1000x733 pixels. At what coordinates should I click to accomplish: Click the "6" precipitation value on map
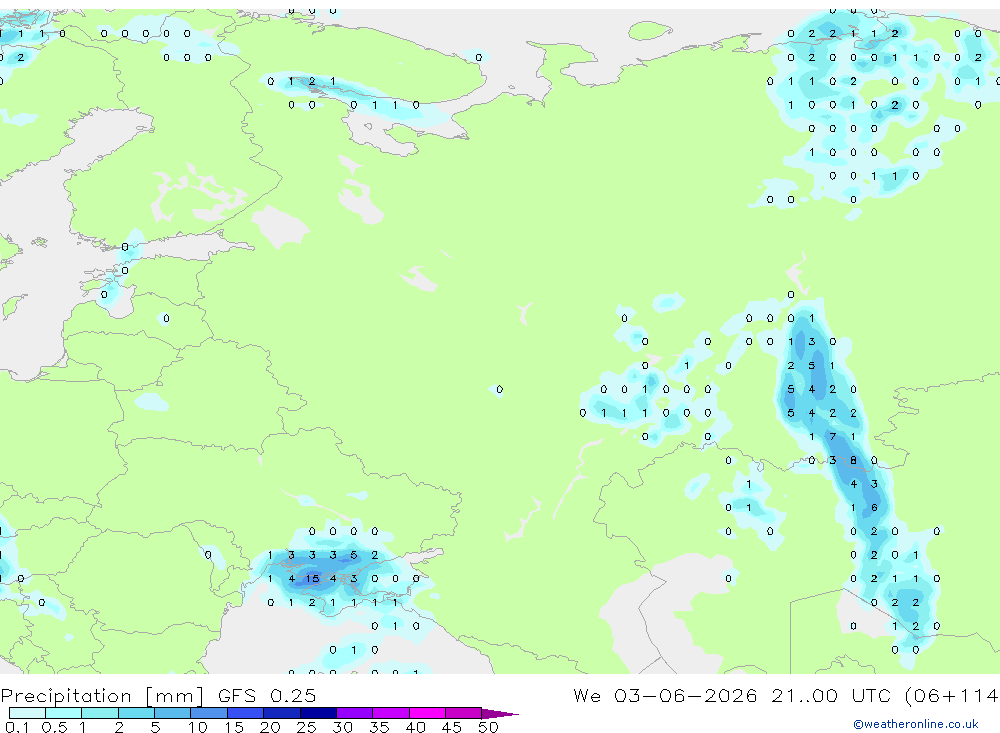[x=874, y=507]
